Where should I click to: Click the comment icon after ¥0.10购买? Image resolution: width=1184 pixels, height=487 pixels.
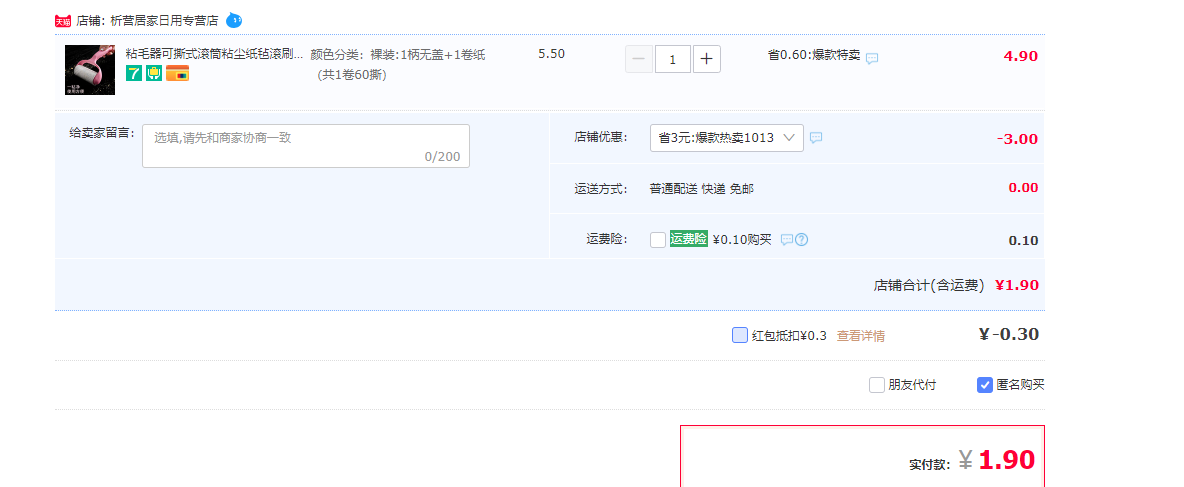click(x=786, y=239)
